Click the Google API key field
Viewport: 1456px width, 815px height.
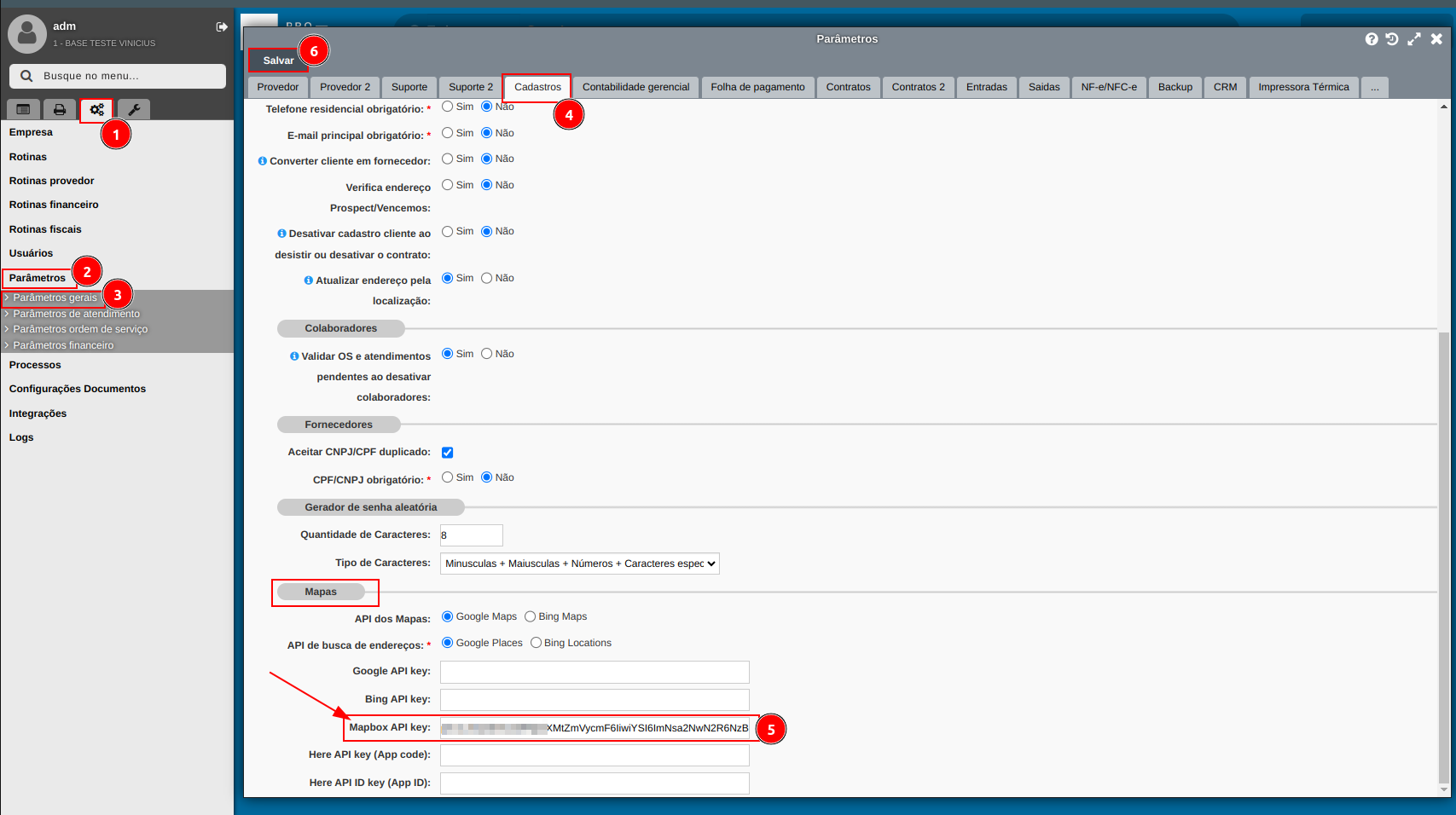595,672
